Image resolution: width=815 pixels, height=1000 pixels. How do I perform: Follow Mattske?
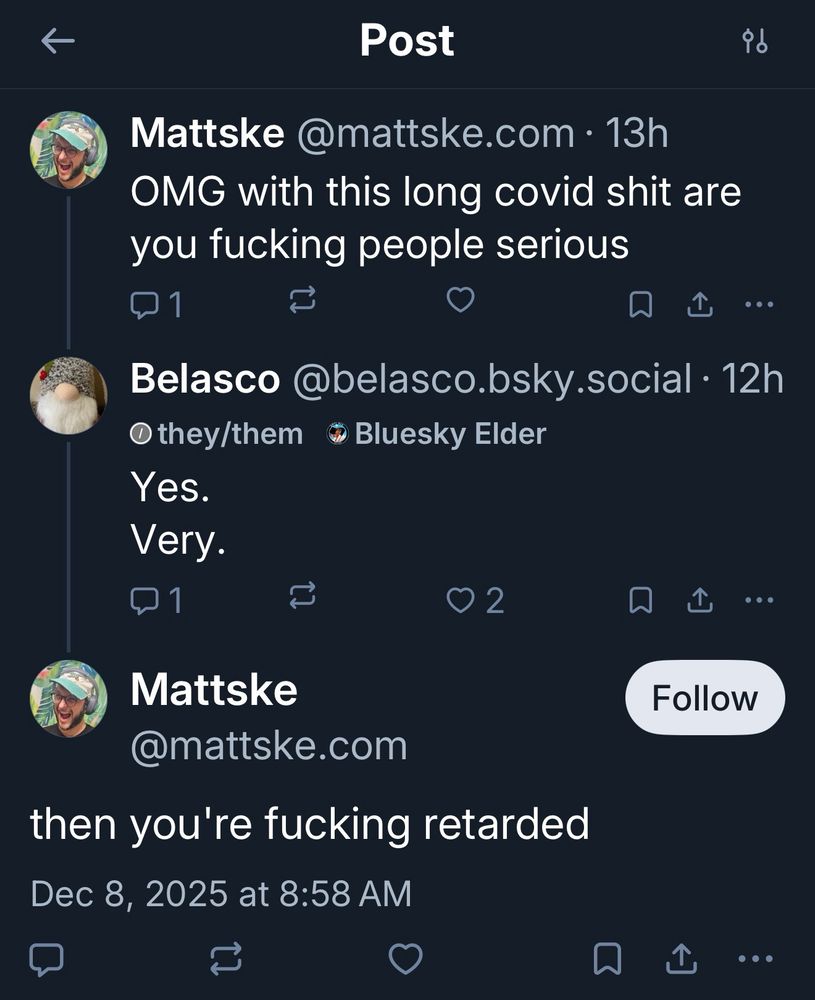coord(704,697)
